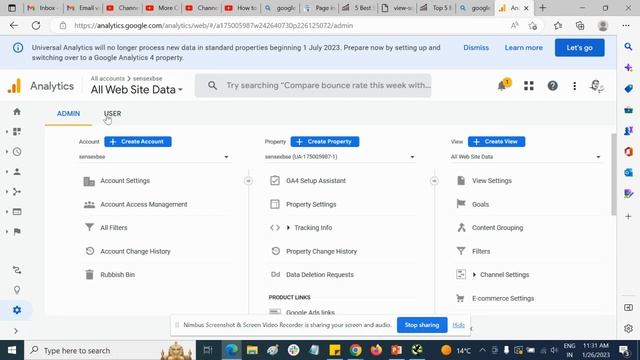Click Stop sharing button
This screenshot has width=640, height=360.
(x=422, y=325)
